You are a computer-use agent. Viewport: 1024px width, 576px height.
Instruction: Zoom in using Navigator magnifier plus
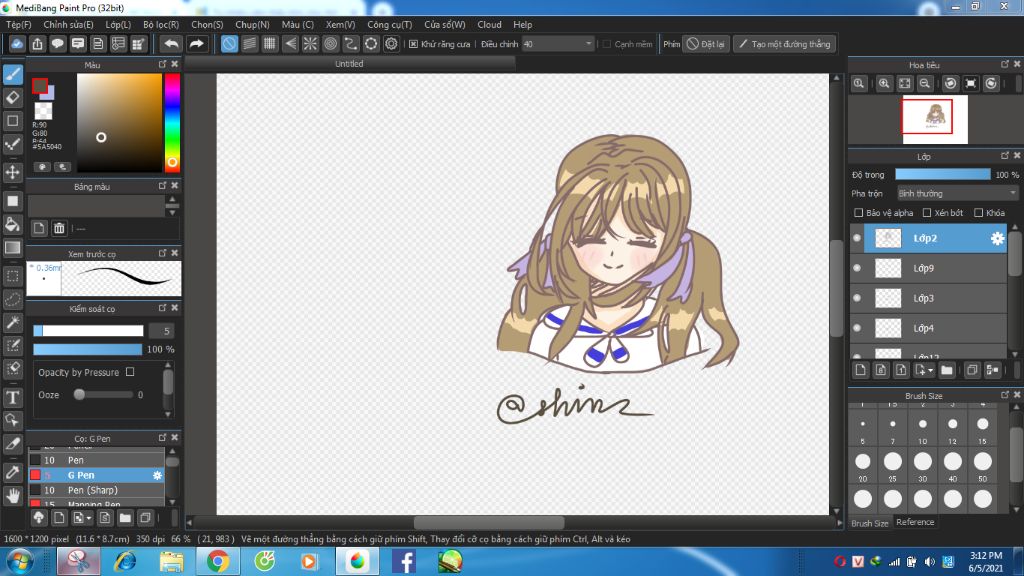tap(884, 84)
